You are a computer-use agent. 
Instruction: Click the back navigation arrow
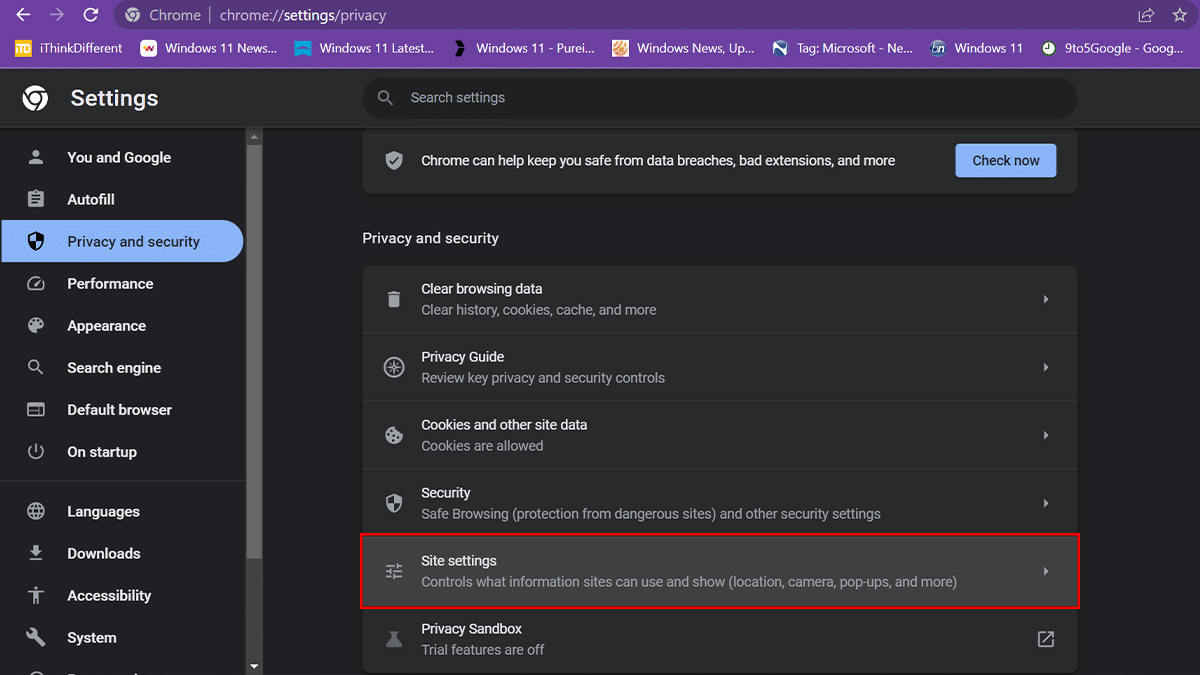click(23, 15)
